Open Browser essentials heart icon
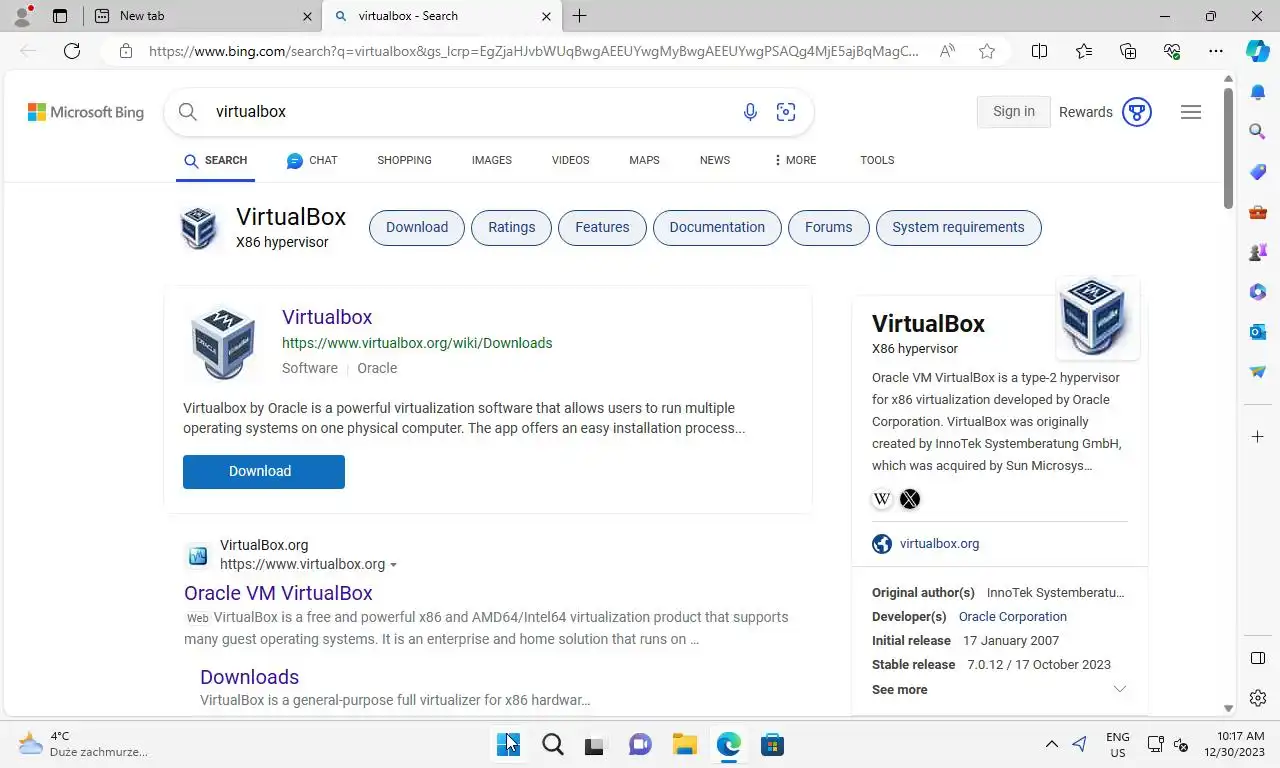 pyautogui.click(x=1172, y=51)
